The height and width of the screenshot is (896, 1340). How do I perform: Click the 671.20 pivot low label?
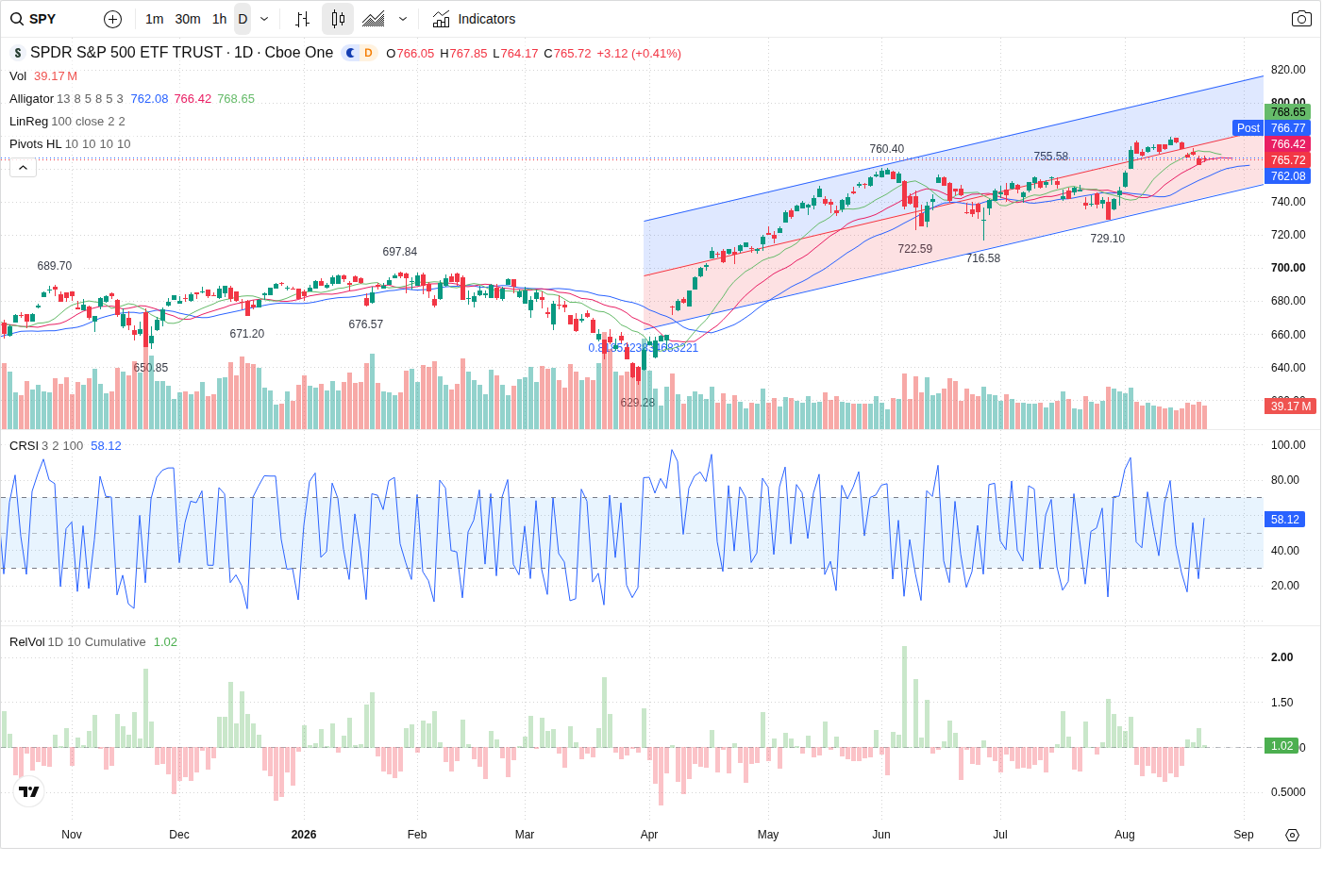tap(247, 334)
